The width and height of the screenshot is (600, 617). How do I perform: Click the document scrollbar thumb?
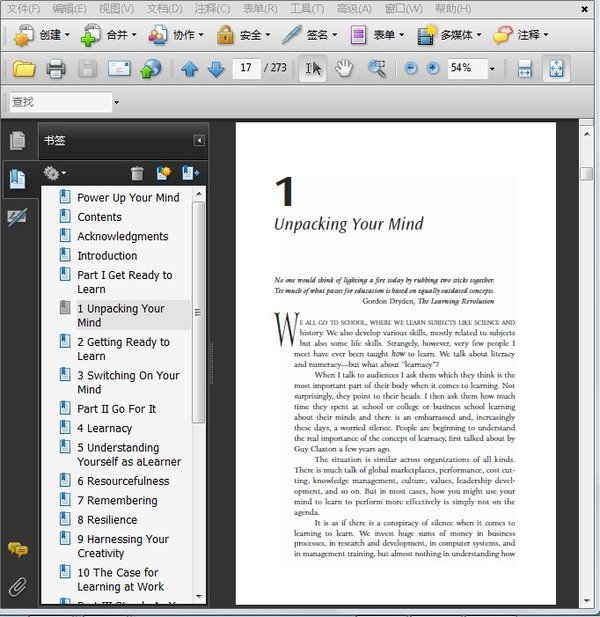[587, 174]
